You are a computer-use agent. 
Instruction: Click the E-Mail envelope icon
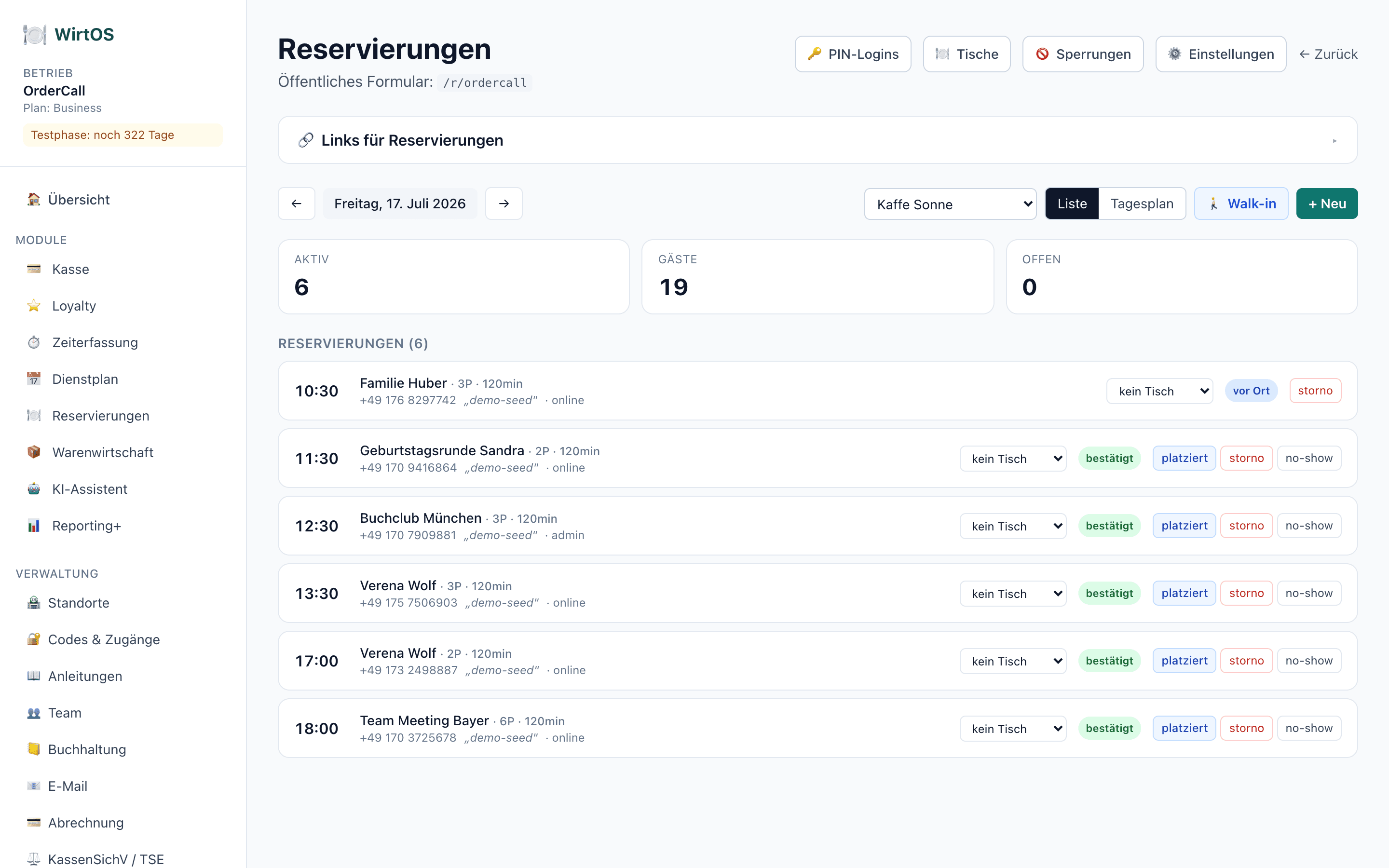point(34,786)
